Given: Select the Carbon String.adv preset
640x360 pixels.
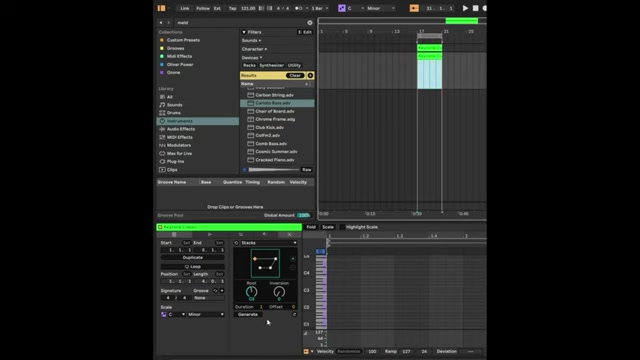Looking at the screenshot, I should [274, 95].
